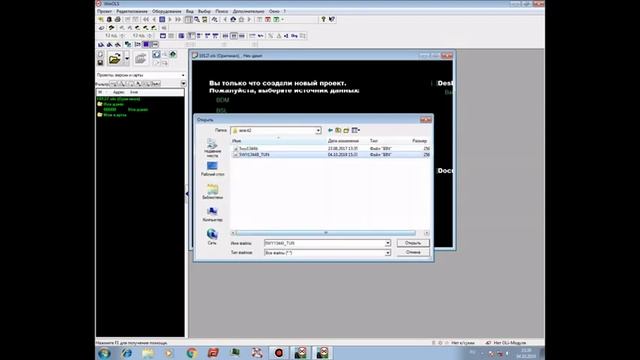This screenshot has height=360, width=640.
Task: Click the Отмена button in the dialog
Action: (413, 252)
